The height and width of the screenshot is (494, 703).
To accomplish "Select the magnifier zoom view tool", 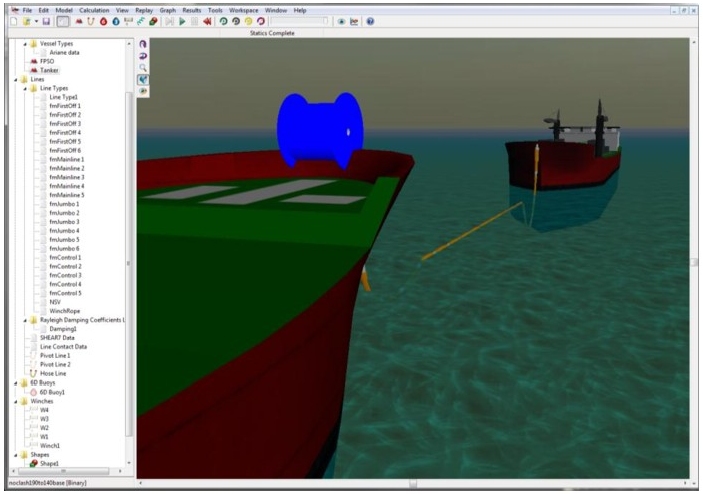I will tap(143, 68).
